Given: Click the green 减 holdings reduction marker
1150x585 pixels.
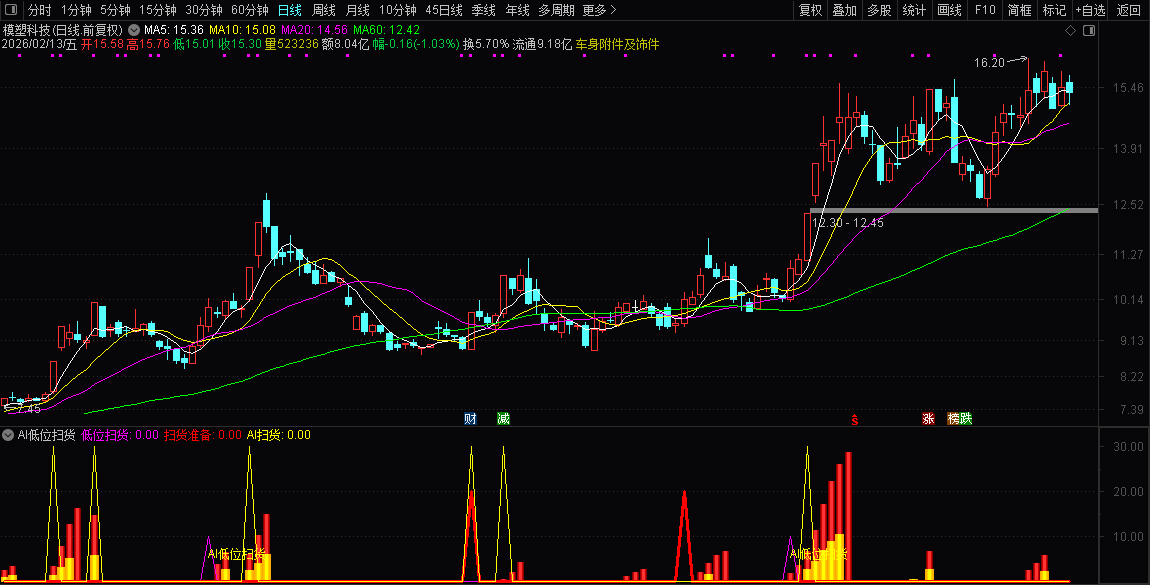Looking at the screenshot, I should 503,418.
